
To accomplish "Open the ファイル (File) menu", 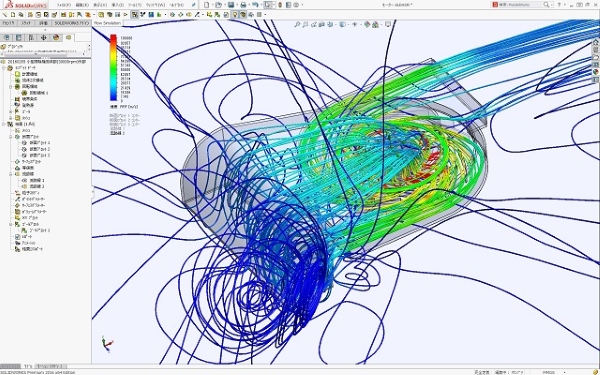I will click(64, 5).
